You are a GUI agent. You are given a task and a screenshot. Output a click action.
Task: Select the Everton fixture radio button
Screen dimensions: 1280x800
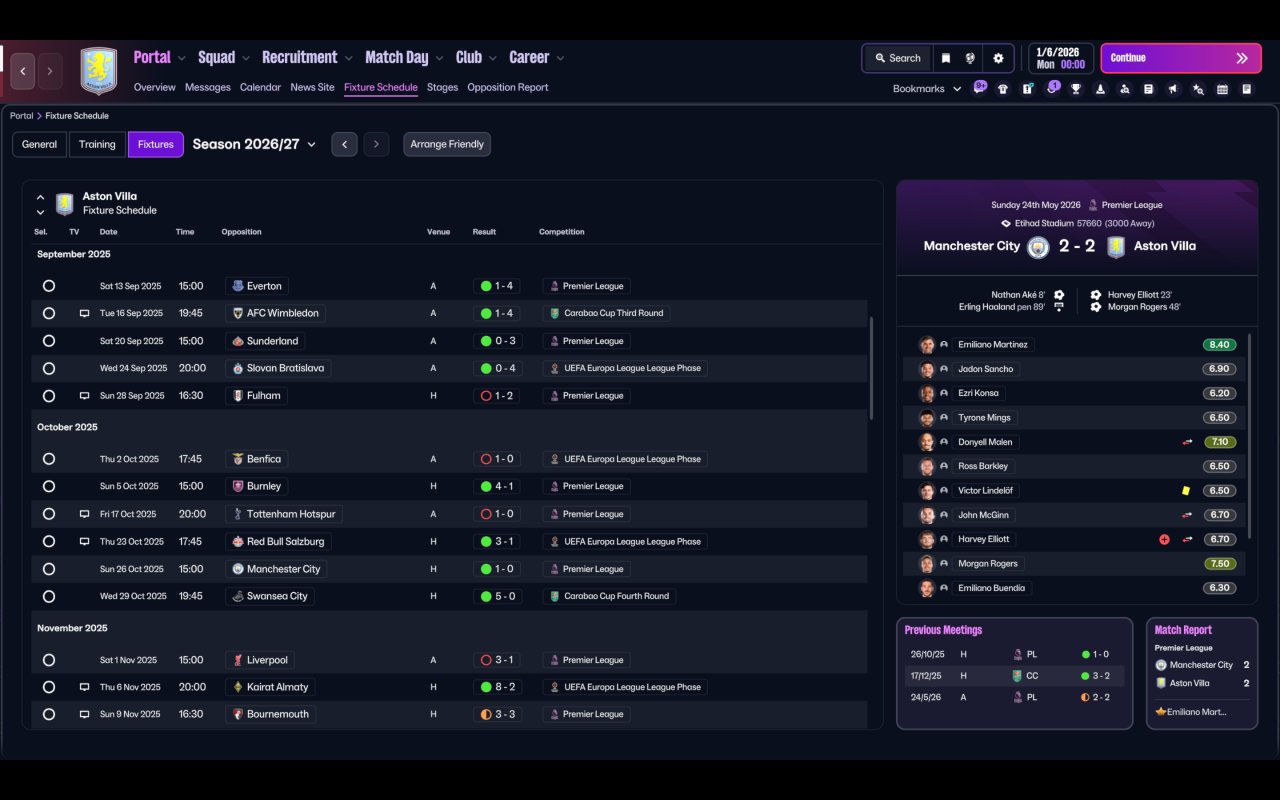point(49,286)
